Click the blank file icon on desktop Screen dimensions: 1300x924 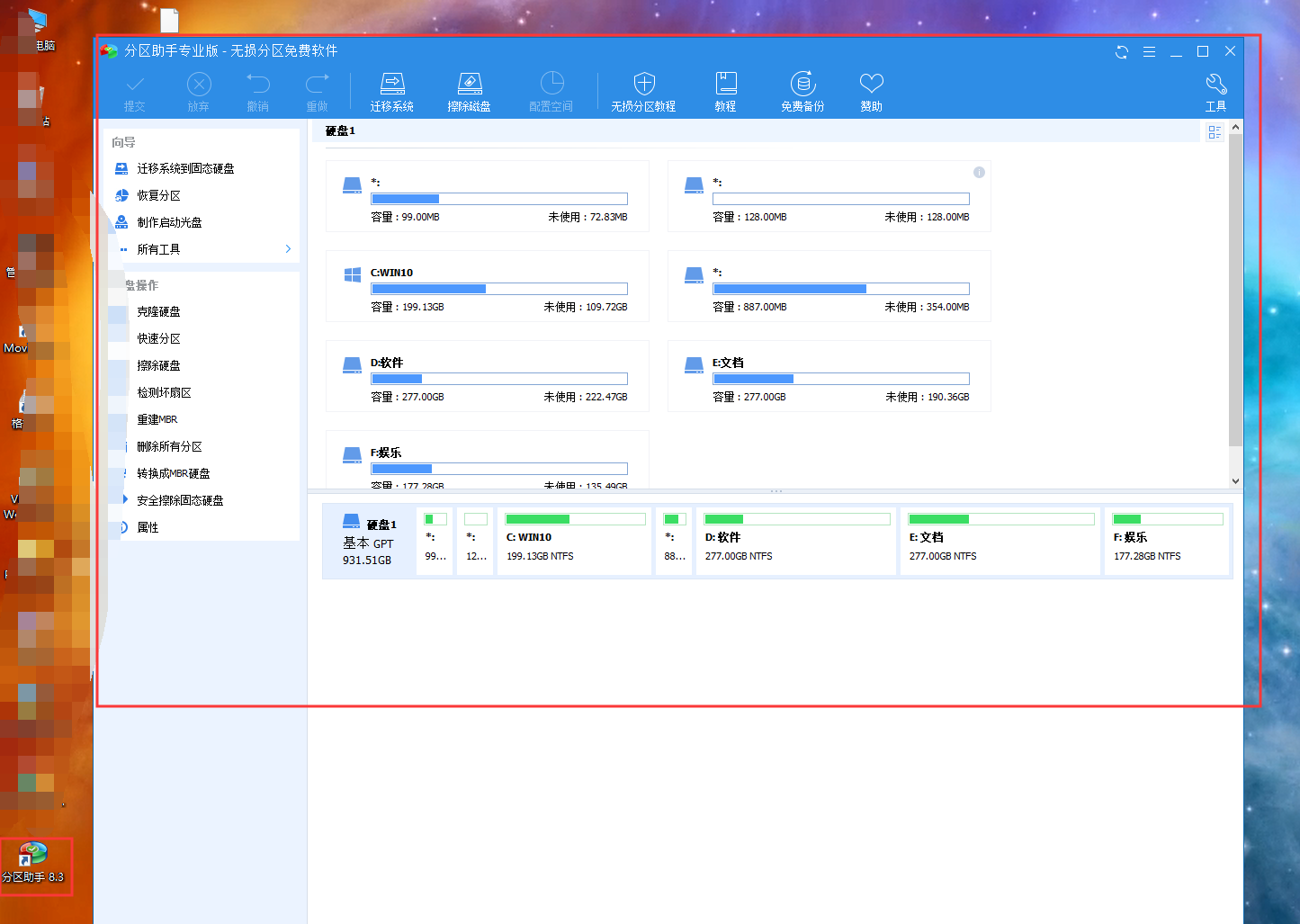pos(169,20)
